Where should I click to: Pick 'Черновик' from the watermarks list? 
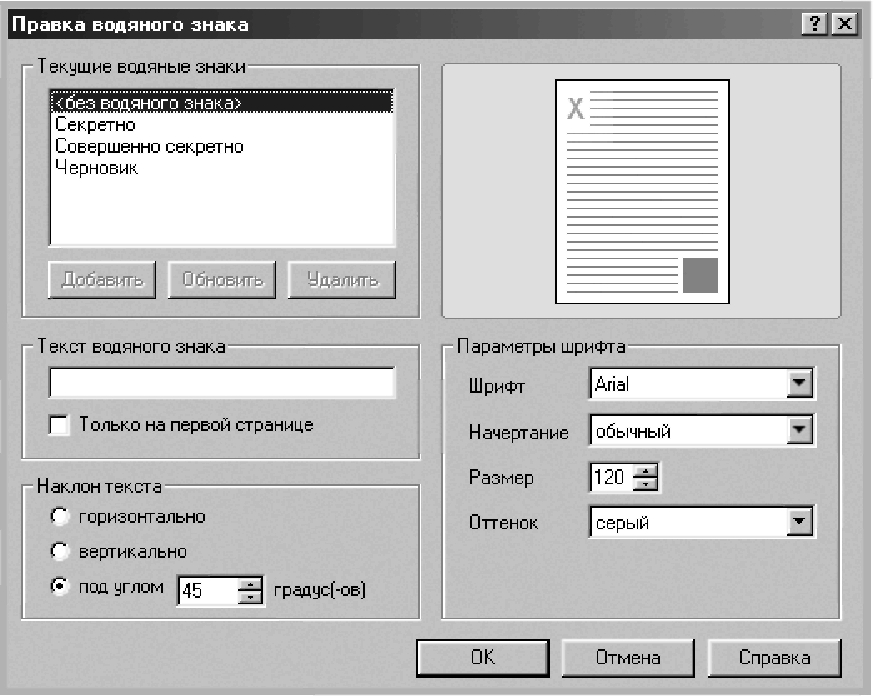tap(97, 169)
